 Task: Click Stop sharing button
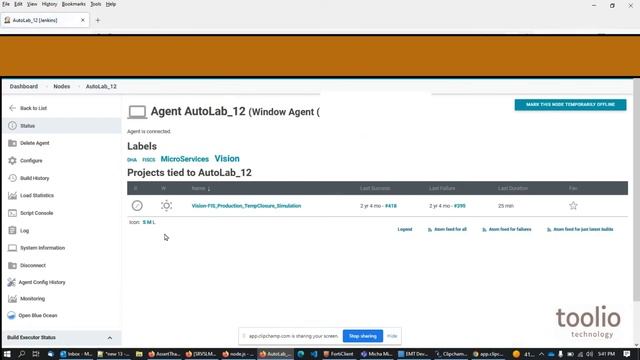[x=363, y=336]
